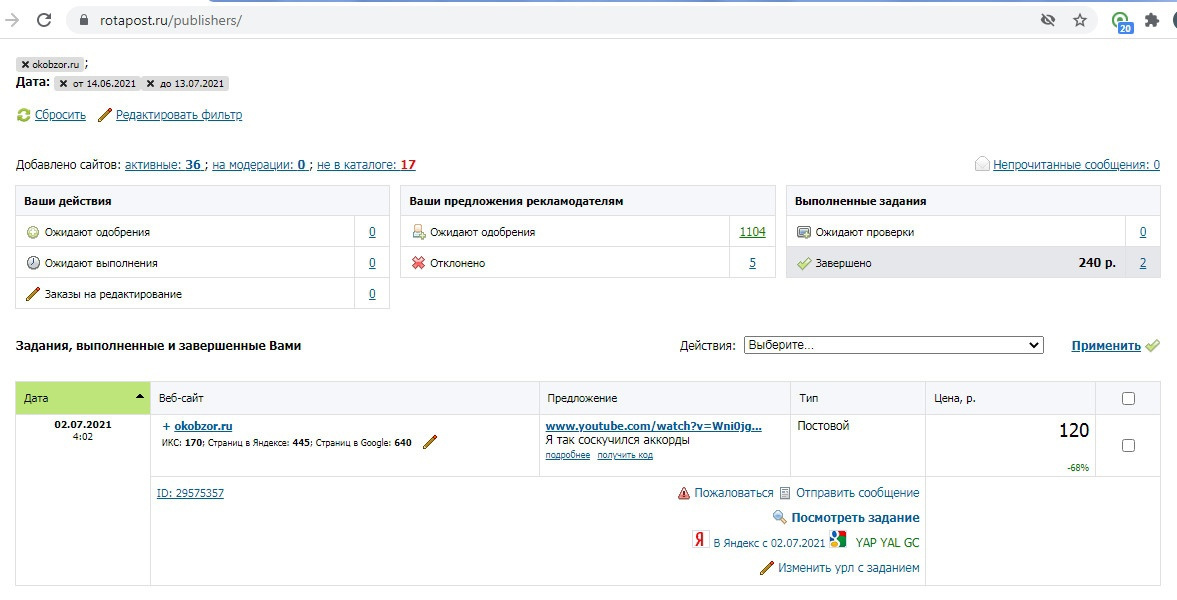The width and height of the screenshot is (1177, 600).
Task: Click the получить код link
Action: [625, 455]
